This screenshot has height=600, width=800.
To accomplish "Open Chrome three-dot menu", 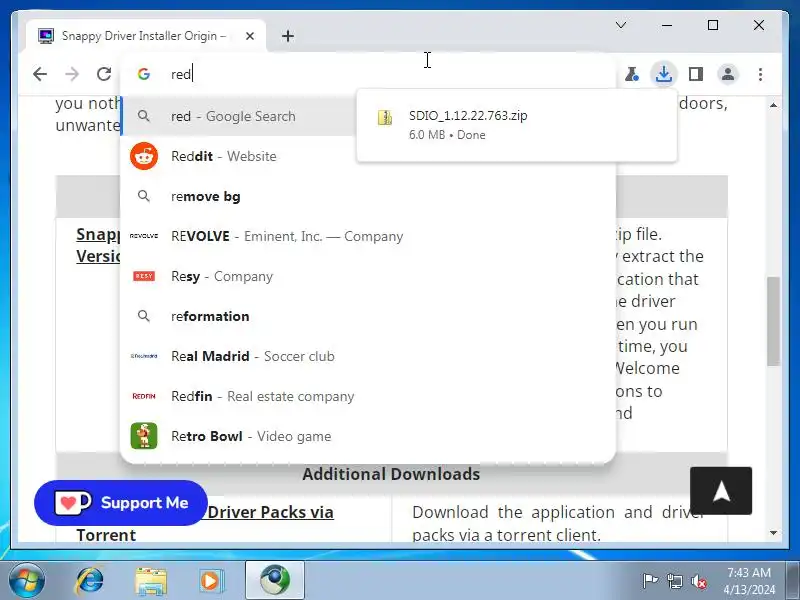I will (760, 74).
